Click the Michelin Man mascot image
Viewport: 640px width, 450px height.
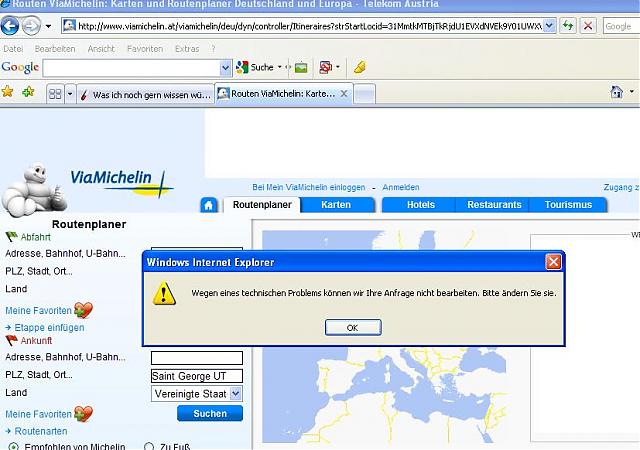pos(33,189)
